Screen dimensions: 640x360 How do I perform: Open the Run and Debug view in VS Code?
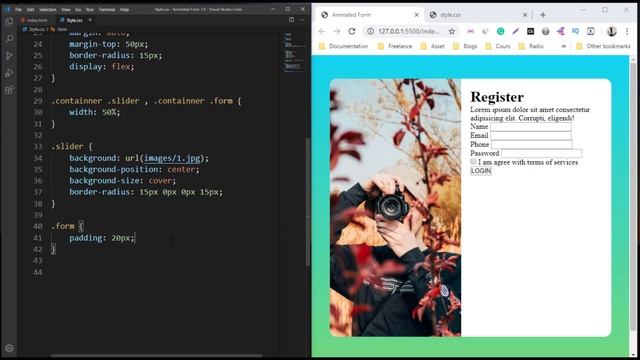9,73
